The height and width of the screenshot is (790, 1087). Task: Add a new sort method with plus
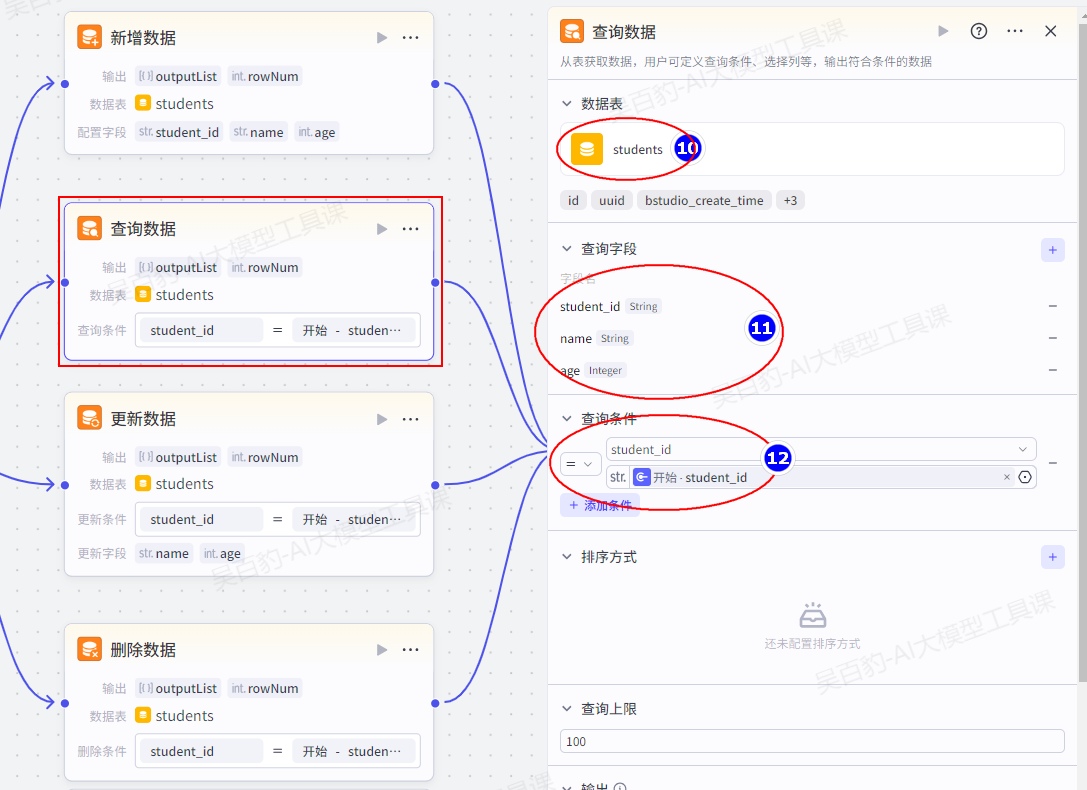(x=1052, y=557)
